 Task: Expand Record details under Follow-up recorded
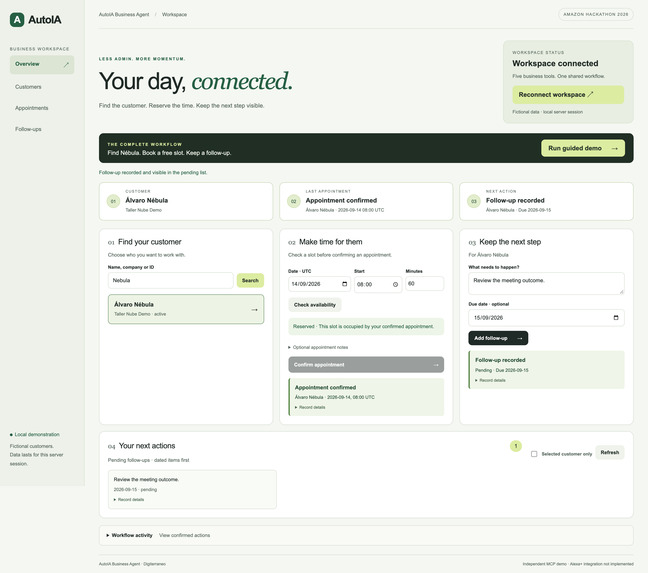490,380
